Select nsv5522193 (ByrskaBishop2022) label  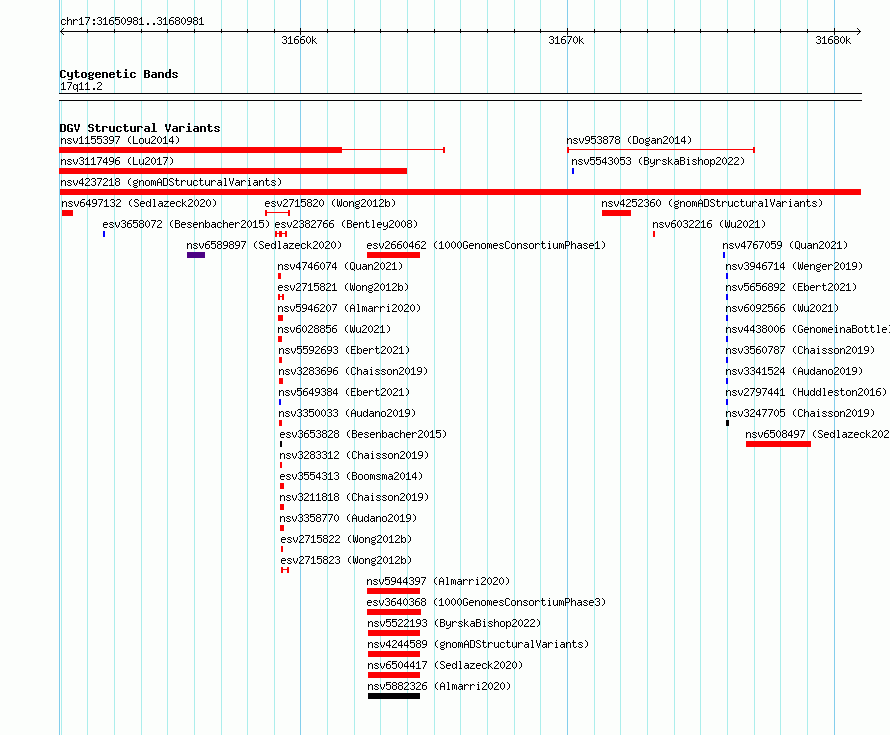(x=454, y=623)
